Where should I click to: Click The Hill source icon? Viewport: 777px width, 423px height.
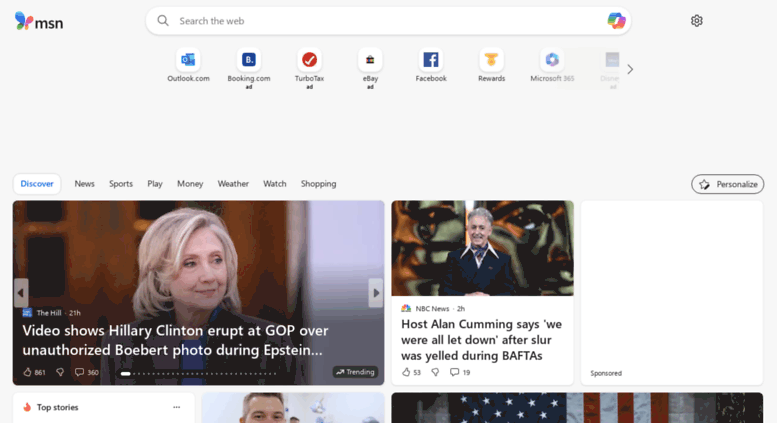(x=27, y=313)
